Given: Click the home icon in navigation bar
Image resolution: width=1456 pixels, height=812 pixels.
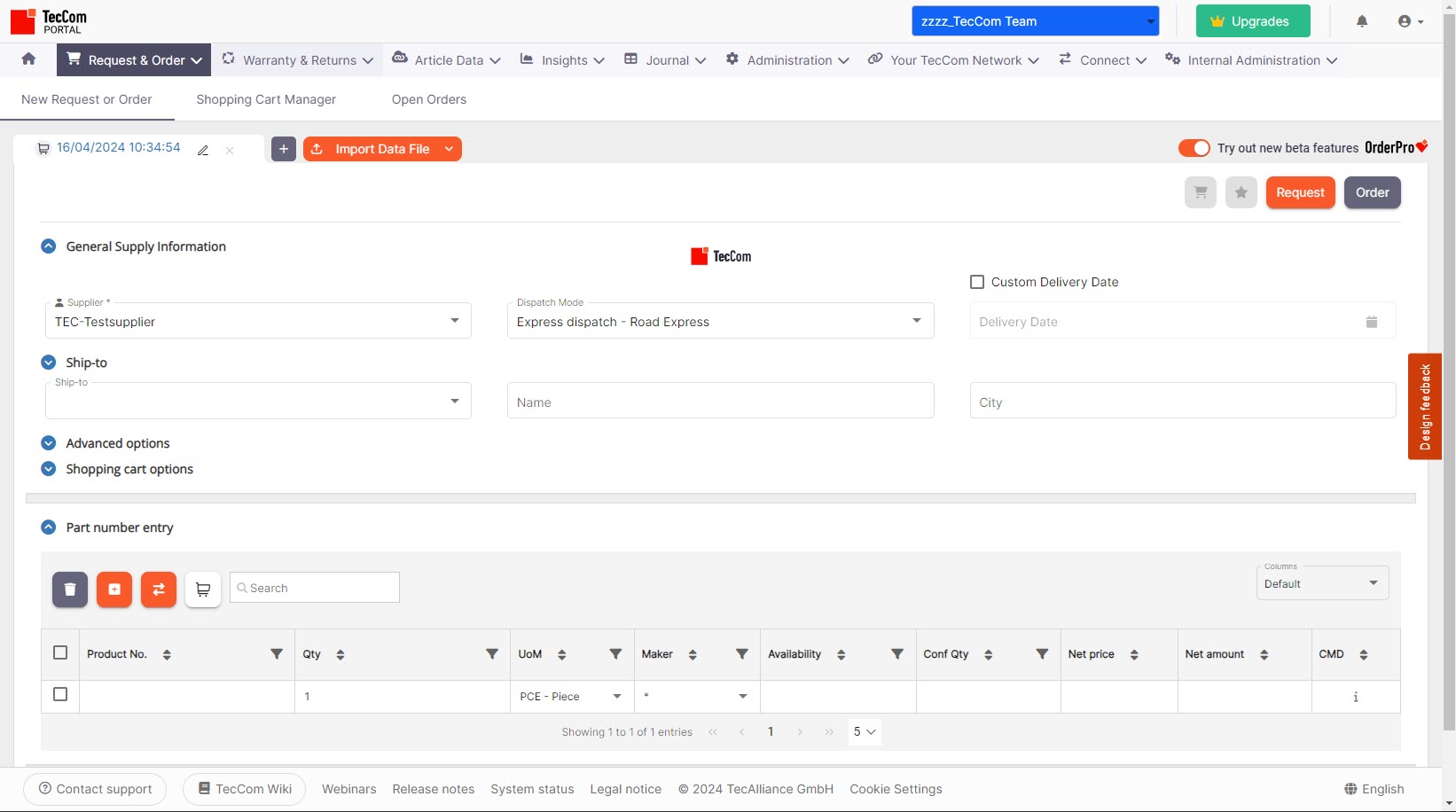Looking at the screenshot, I should pos(28,59).
